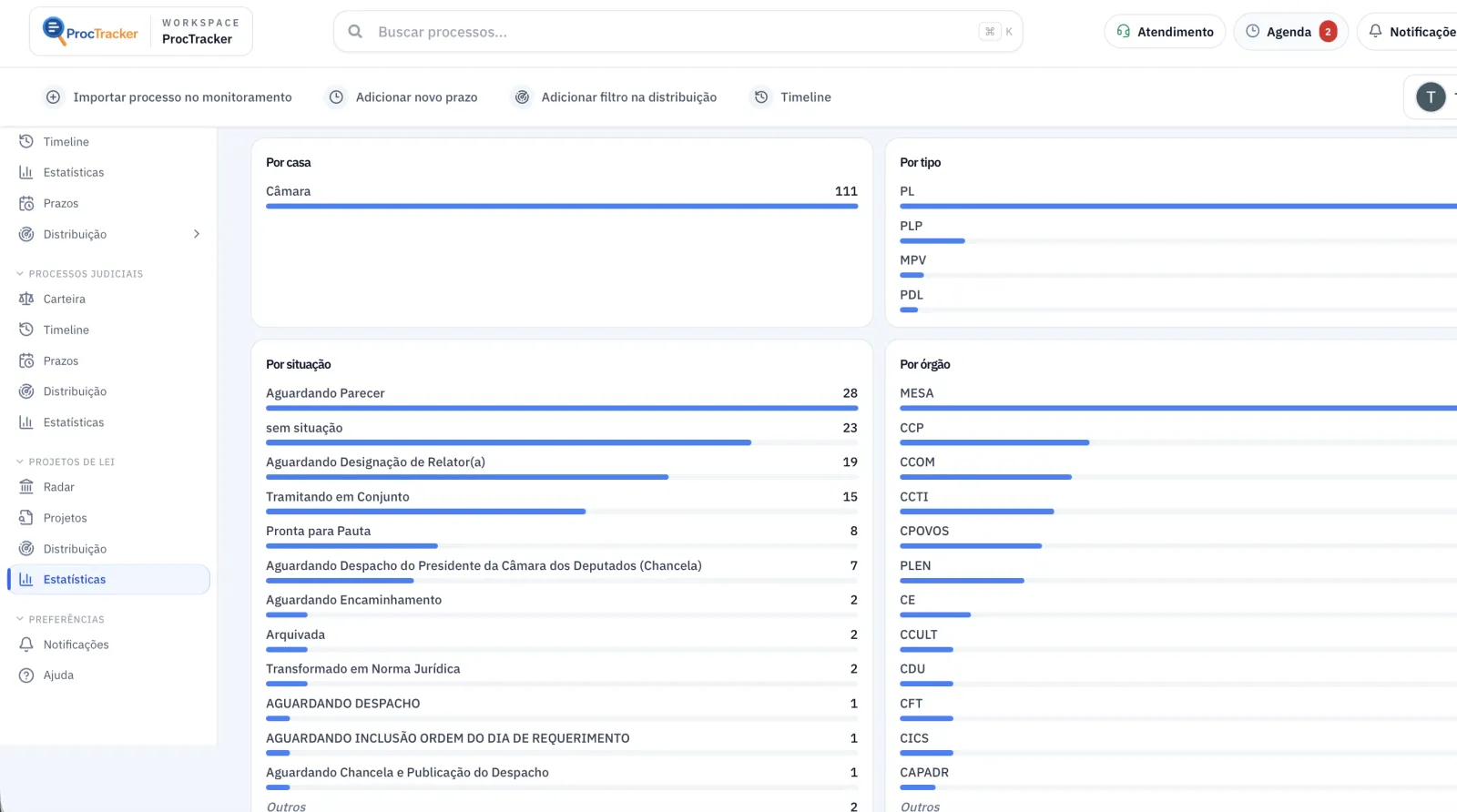Screen dimensions: 1457x812
Task: Click the PLEN órgão row
Action: click(x=1178, y=572)
